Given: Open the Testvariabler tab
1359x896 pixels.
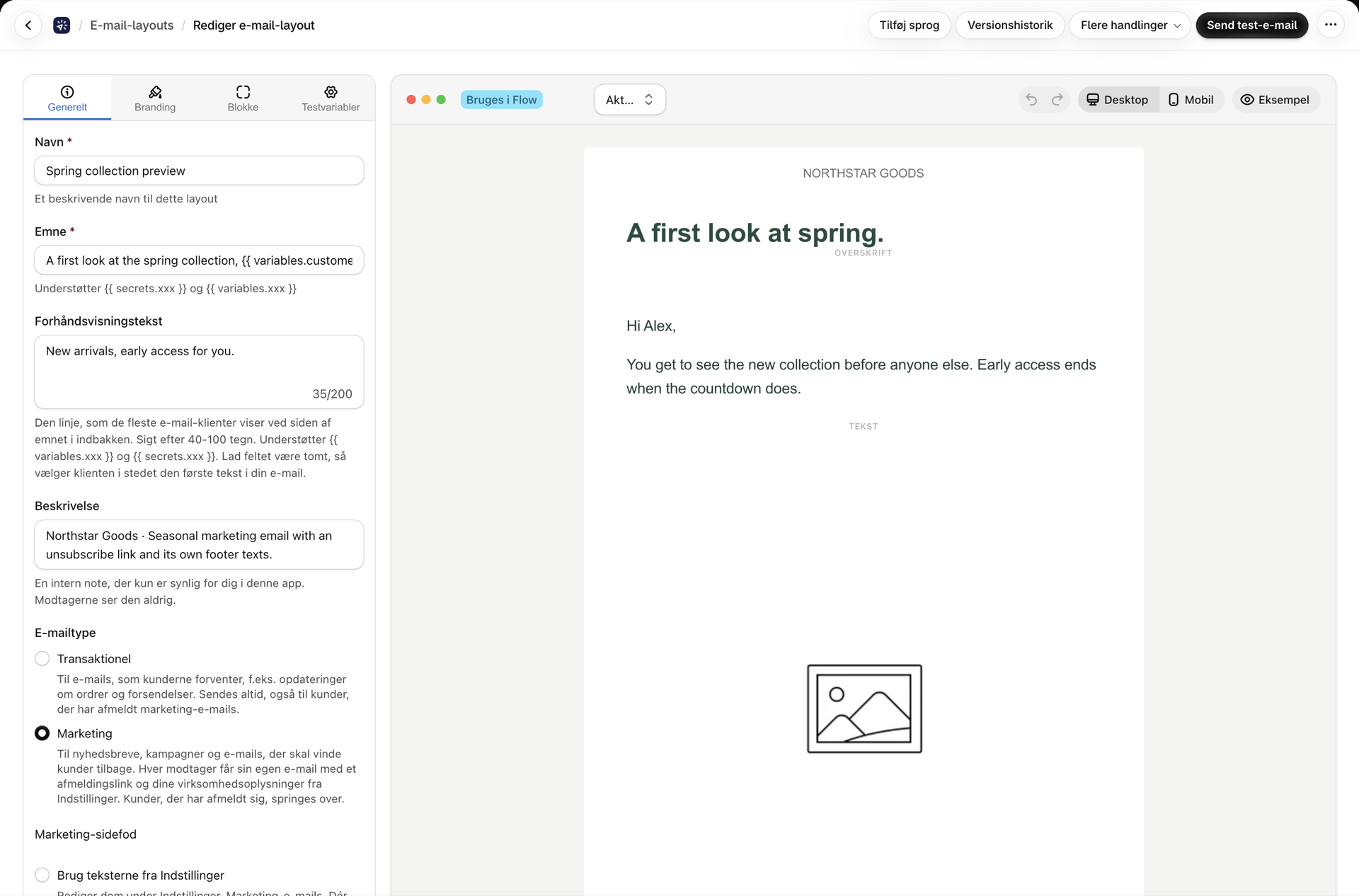Looking at the screenshot, I should pyautogui.click(x=331, y=98).
